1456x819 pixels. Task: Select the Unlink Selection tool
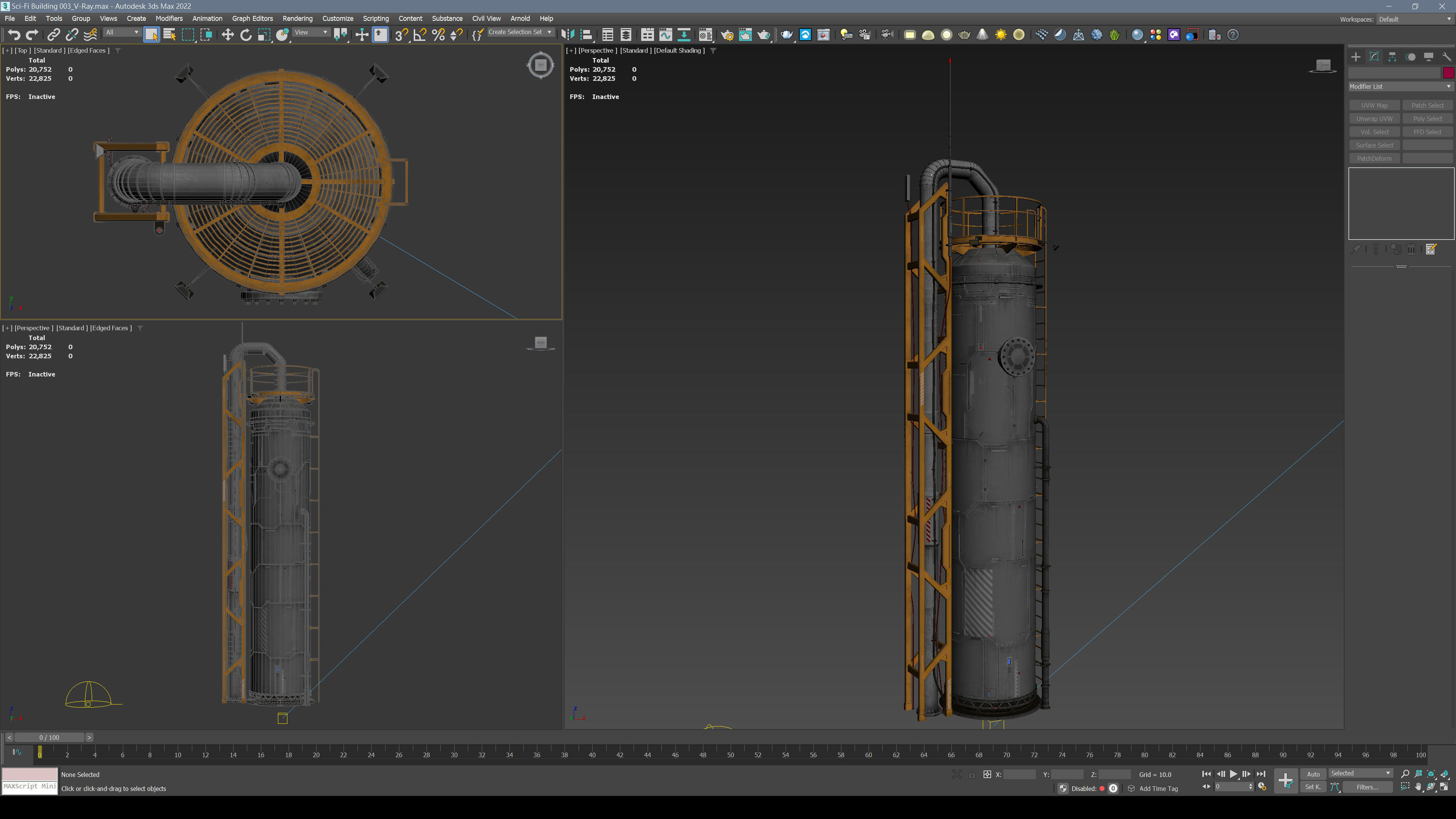(x=72, y=35)
